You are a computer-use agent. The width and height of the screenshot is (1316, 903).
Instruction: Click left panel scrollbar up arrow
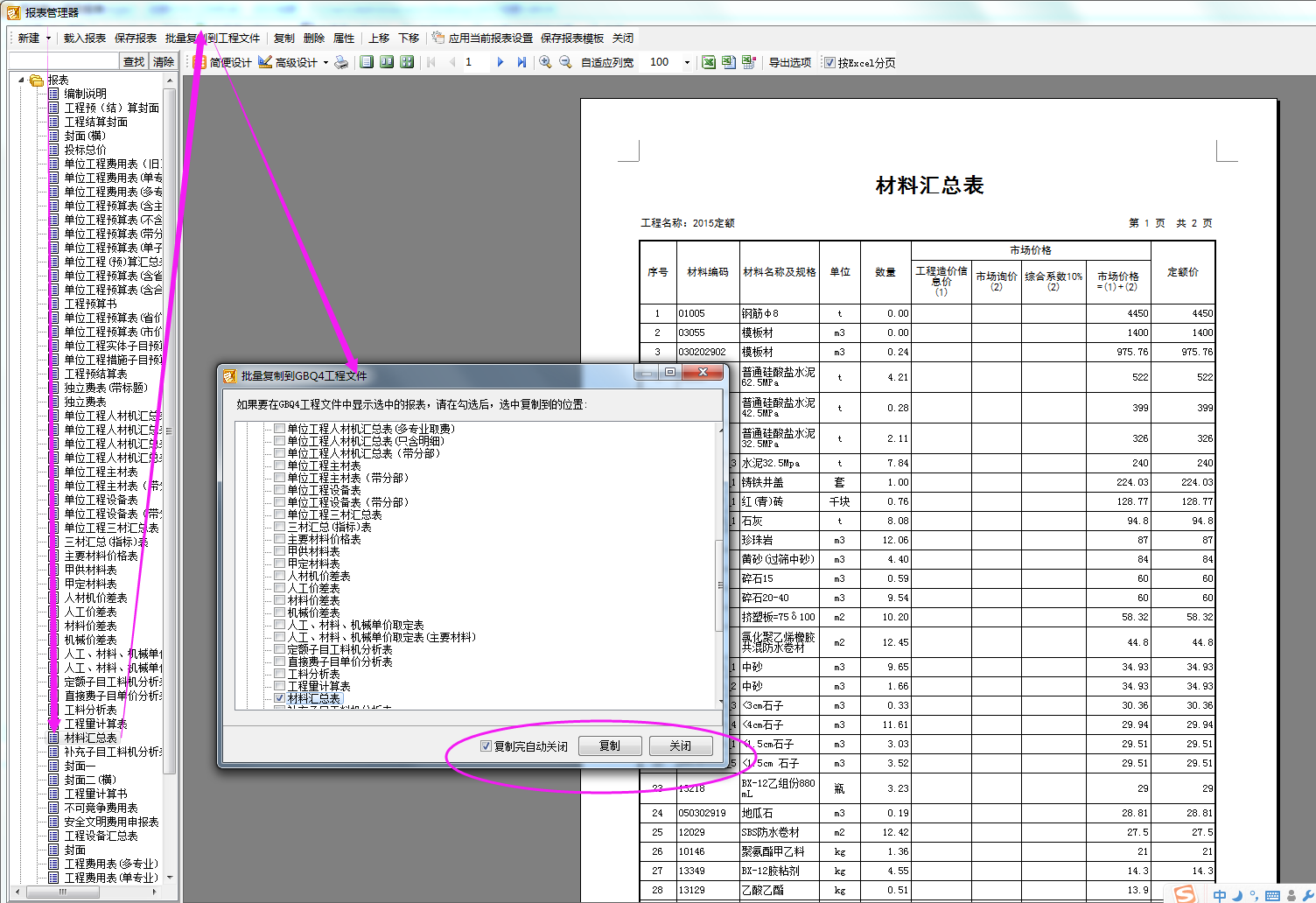[x=170, y=80]
